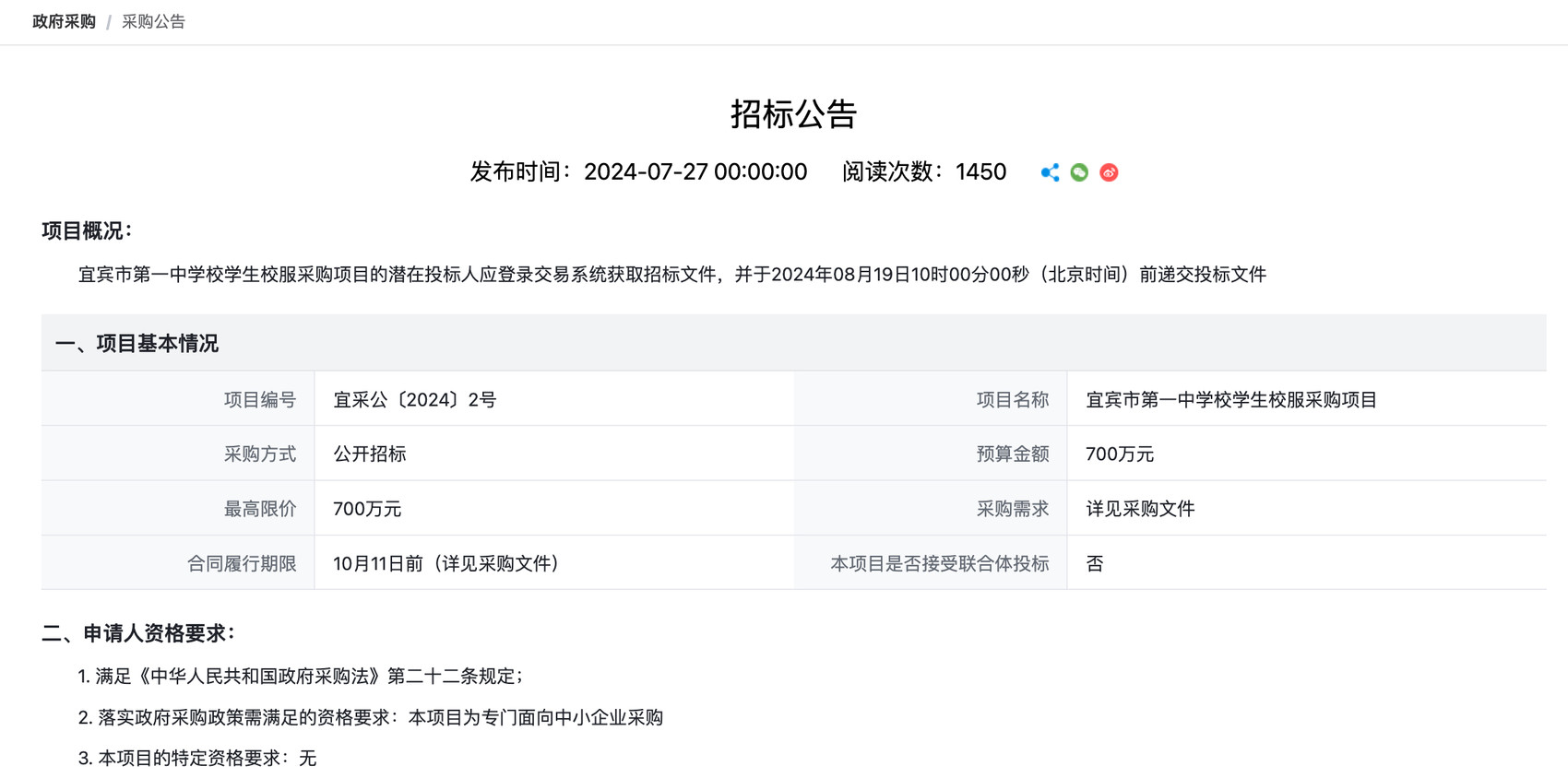Click the 否 consortium bidding value
This screenshot has width=1568, height=778.
coord(1095,563)
